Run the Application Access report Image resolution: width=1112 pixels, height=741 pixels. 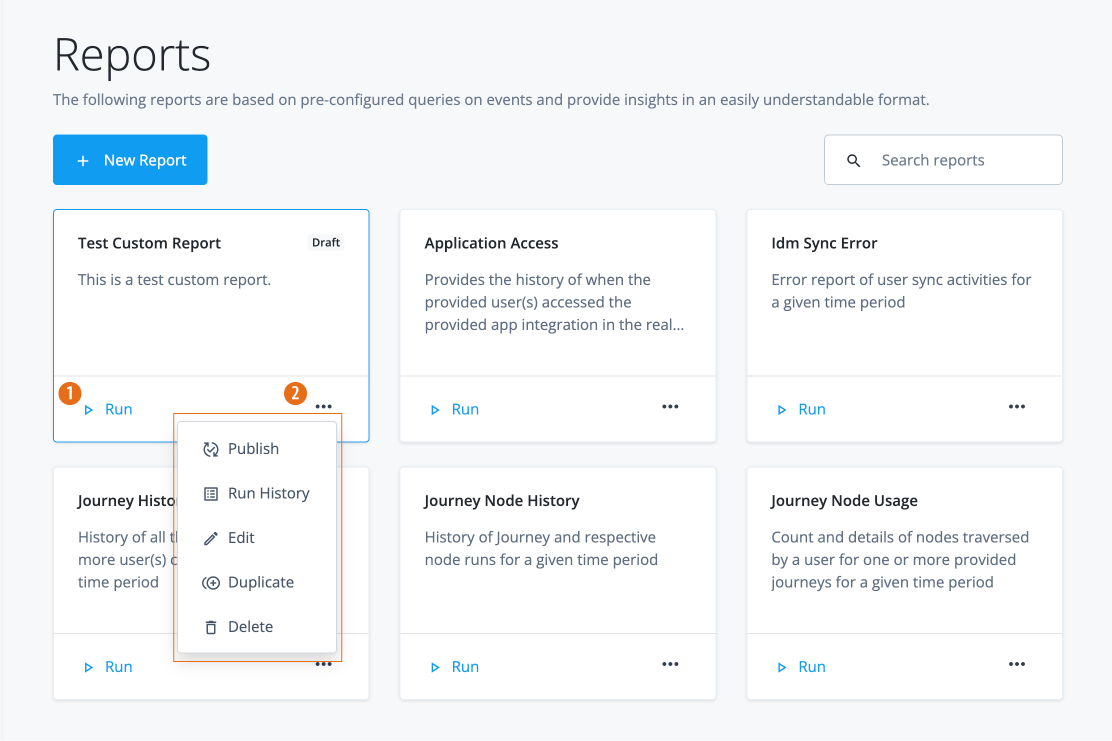tap(455, 409)
